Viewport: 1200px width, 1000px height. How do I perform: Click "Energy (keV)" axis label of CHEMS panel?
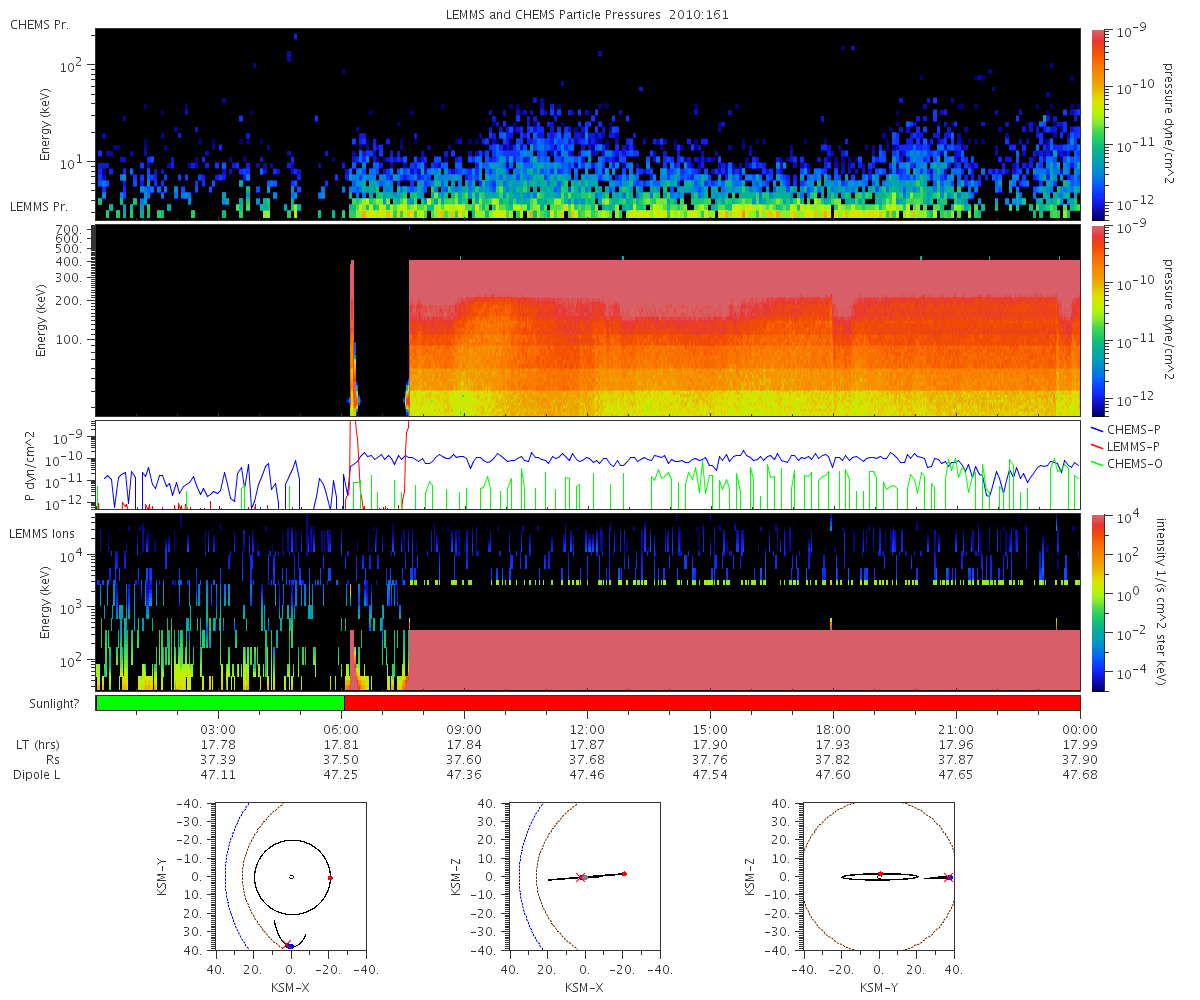tap(45, 124)
